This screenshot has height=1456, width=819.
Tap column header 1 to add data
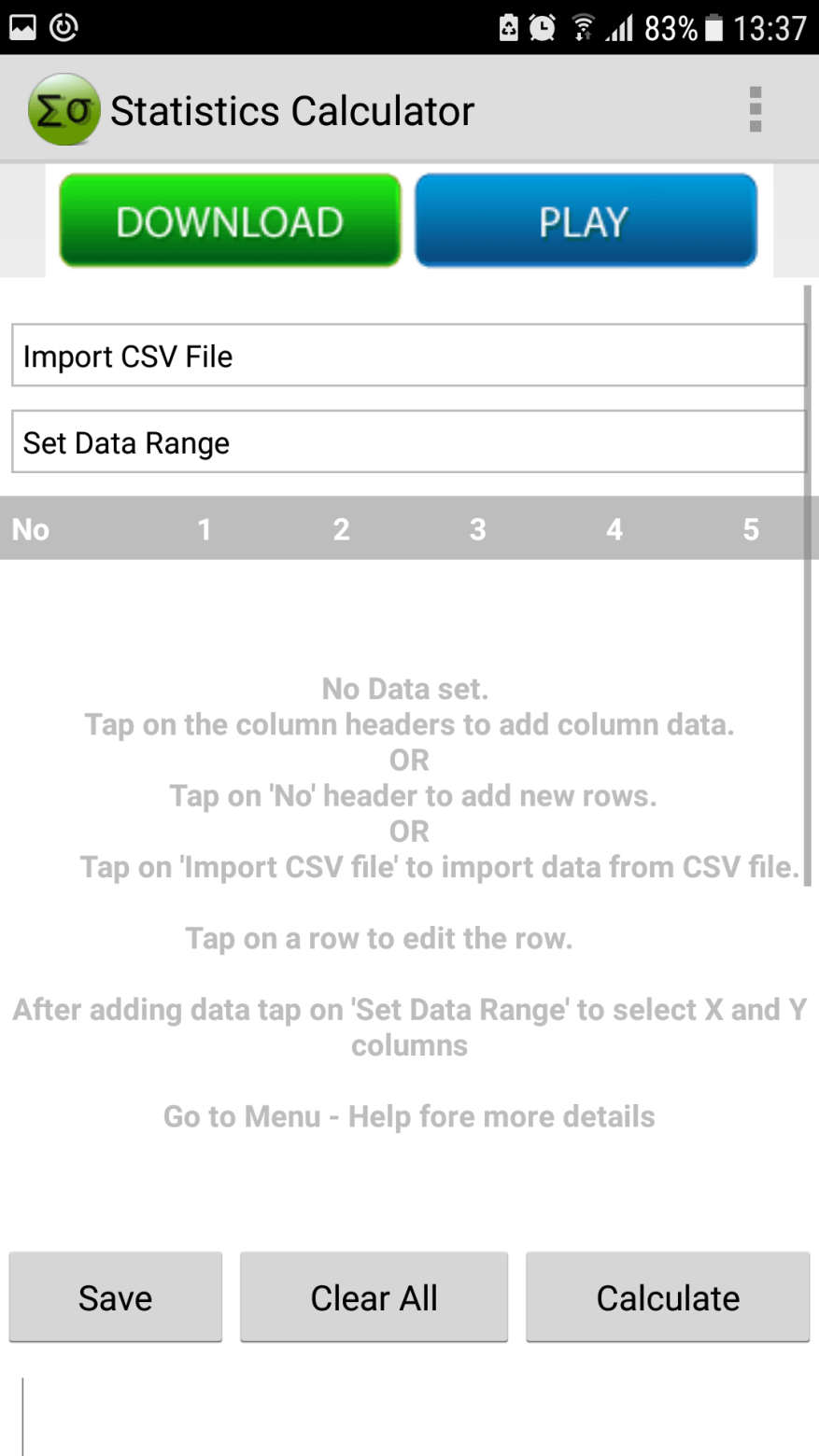click(205, 529)
